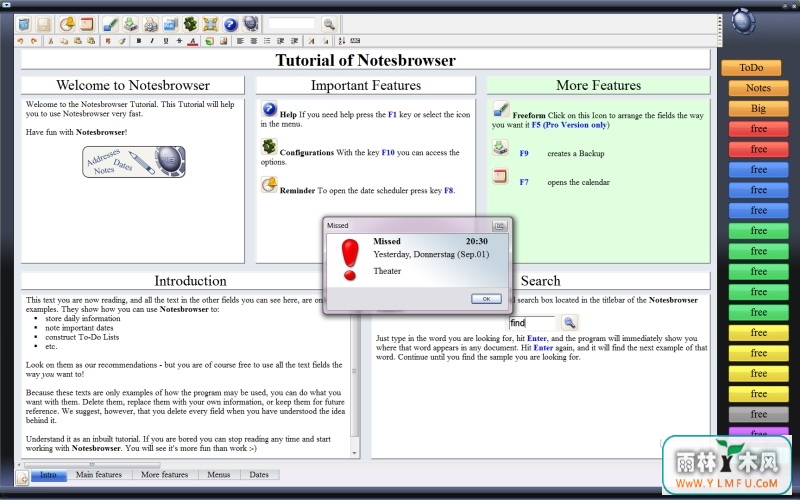Open the reminder clock-and-bell toolbar icon
800x500 pixels.
(x=67, y=24)
